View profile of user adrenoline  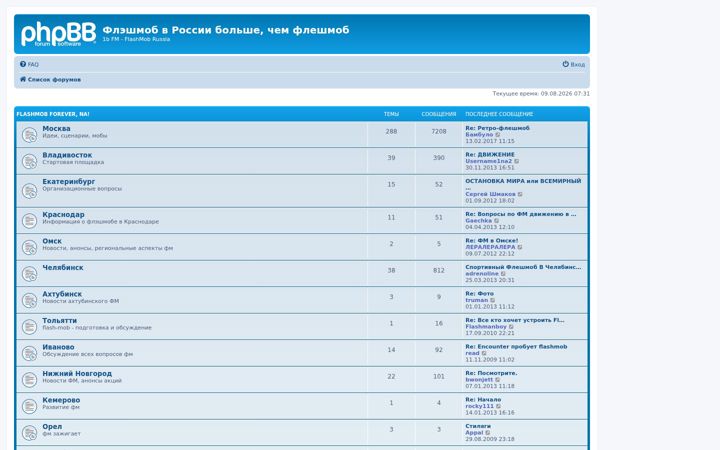[482, 274]
